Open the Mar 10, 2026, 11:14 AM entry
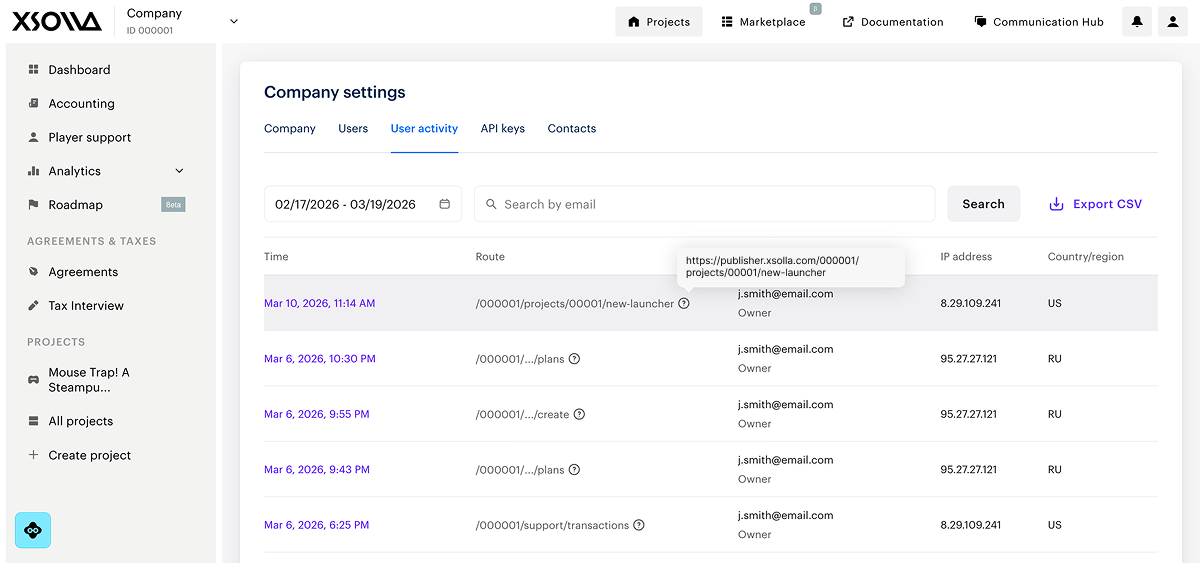This screenshot has width=1200, height=563. [319, 303]
